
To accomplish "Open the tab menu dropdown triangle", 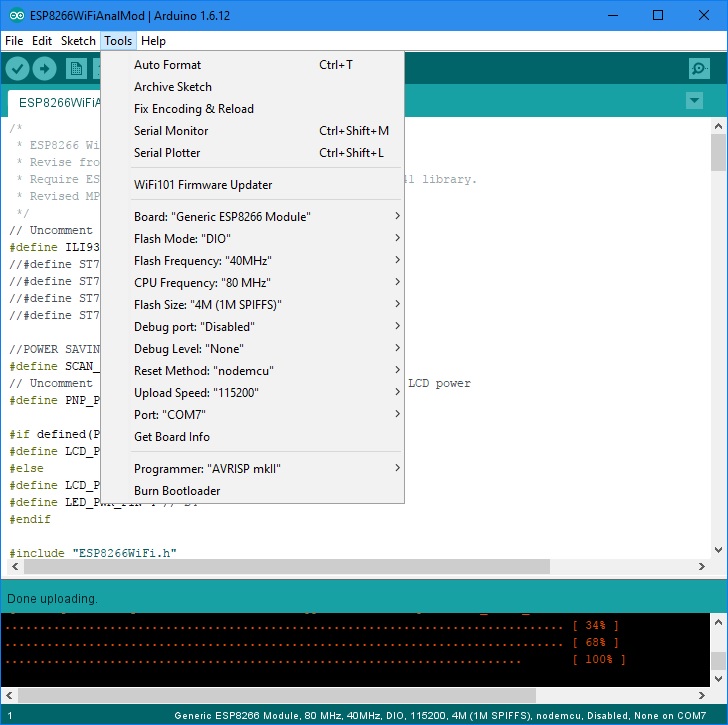I will pos(694,100).
